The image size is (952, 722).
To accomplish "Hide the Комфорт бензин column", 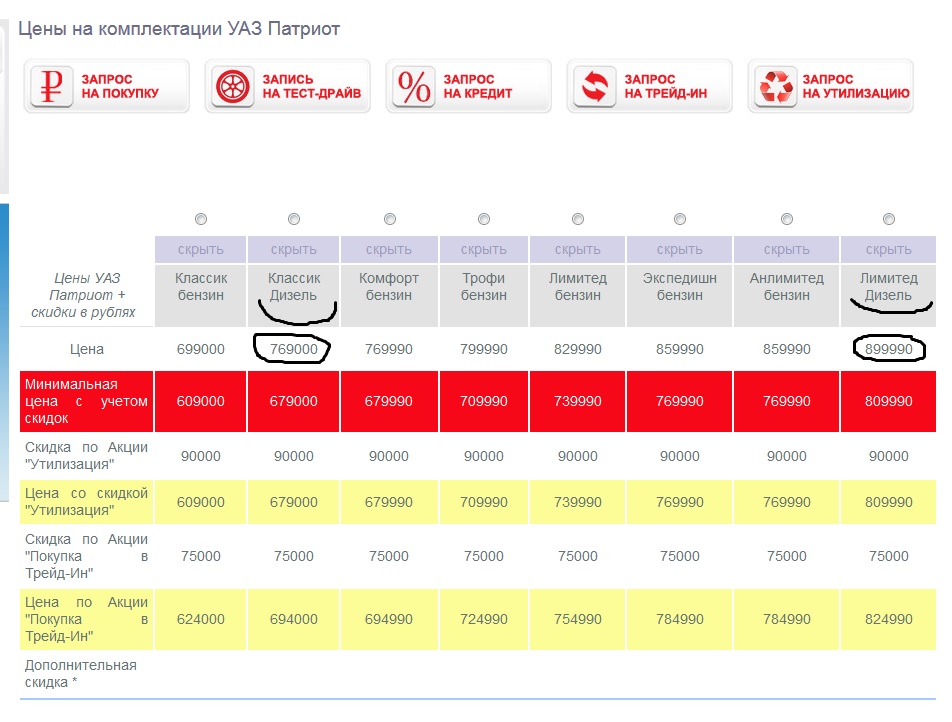I will click(x=389, y=250).
